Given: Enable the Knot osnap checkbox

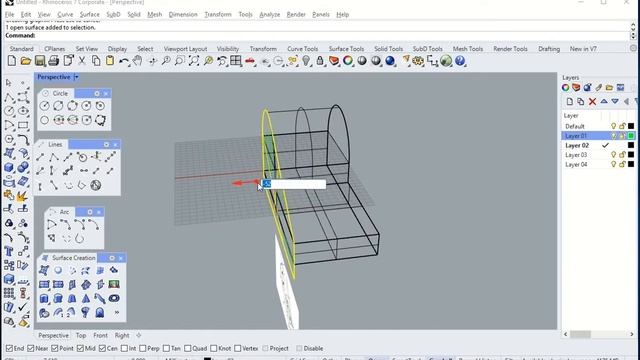Looking at the screenshot, I should tap(213, 349).
